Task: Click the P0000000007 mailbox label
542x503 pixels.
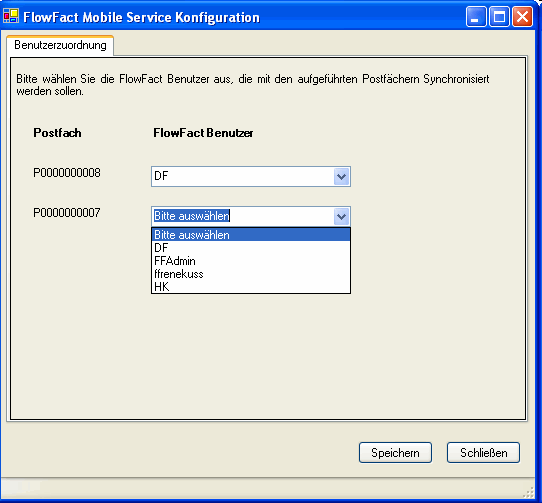Action: pyautogui.click(x=67, y=212)
